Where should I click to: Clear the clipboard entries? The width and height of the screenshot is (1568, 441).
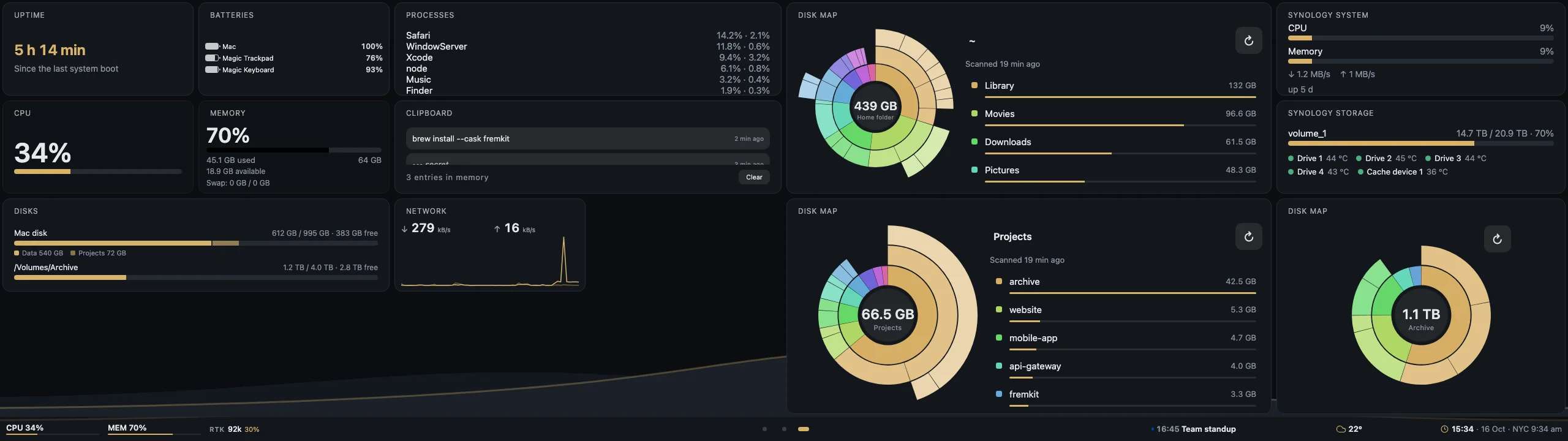(x=754, y=177)
